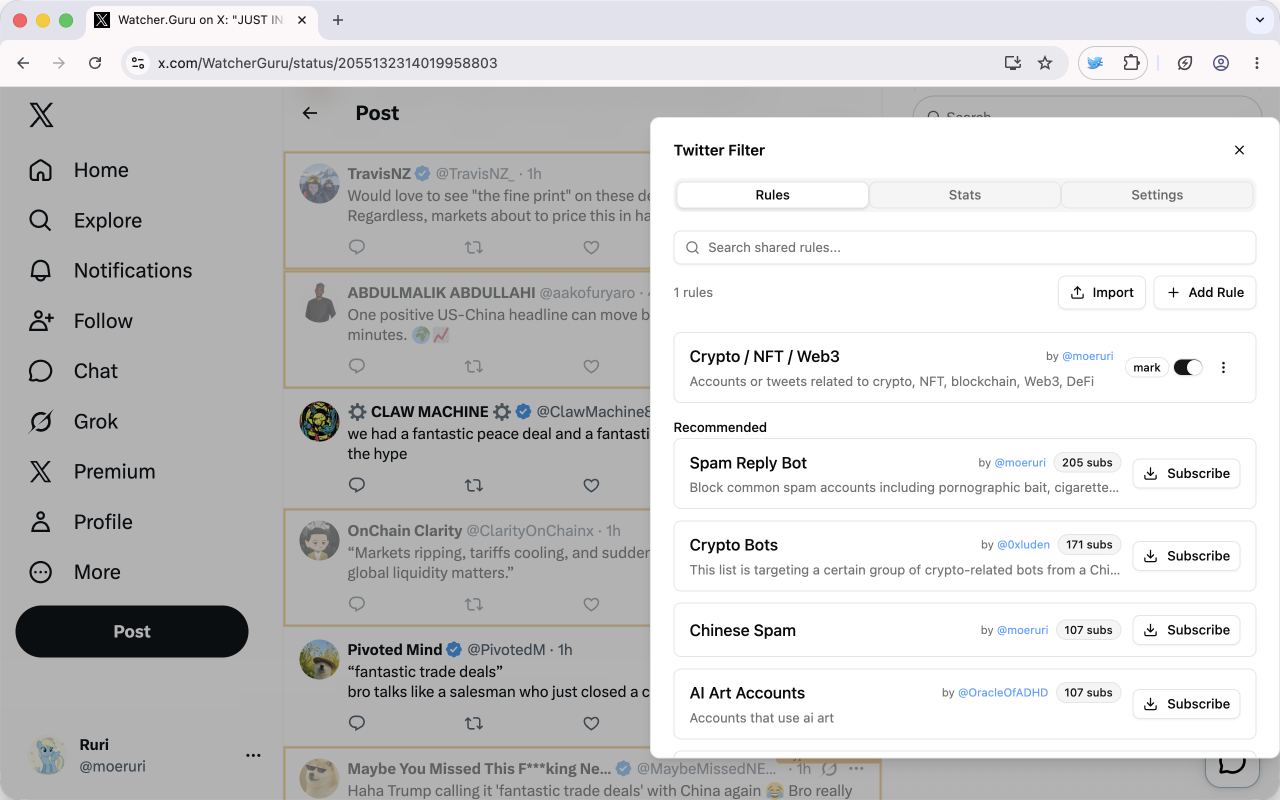Reload the page
Screen dimensions: 1280x800
point(95,63)
